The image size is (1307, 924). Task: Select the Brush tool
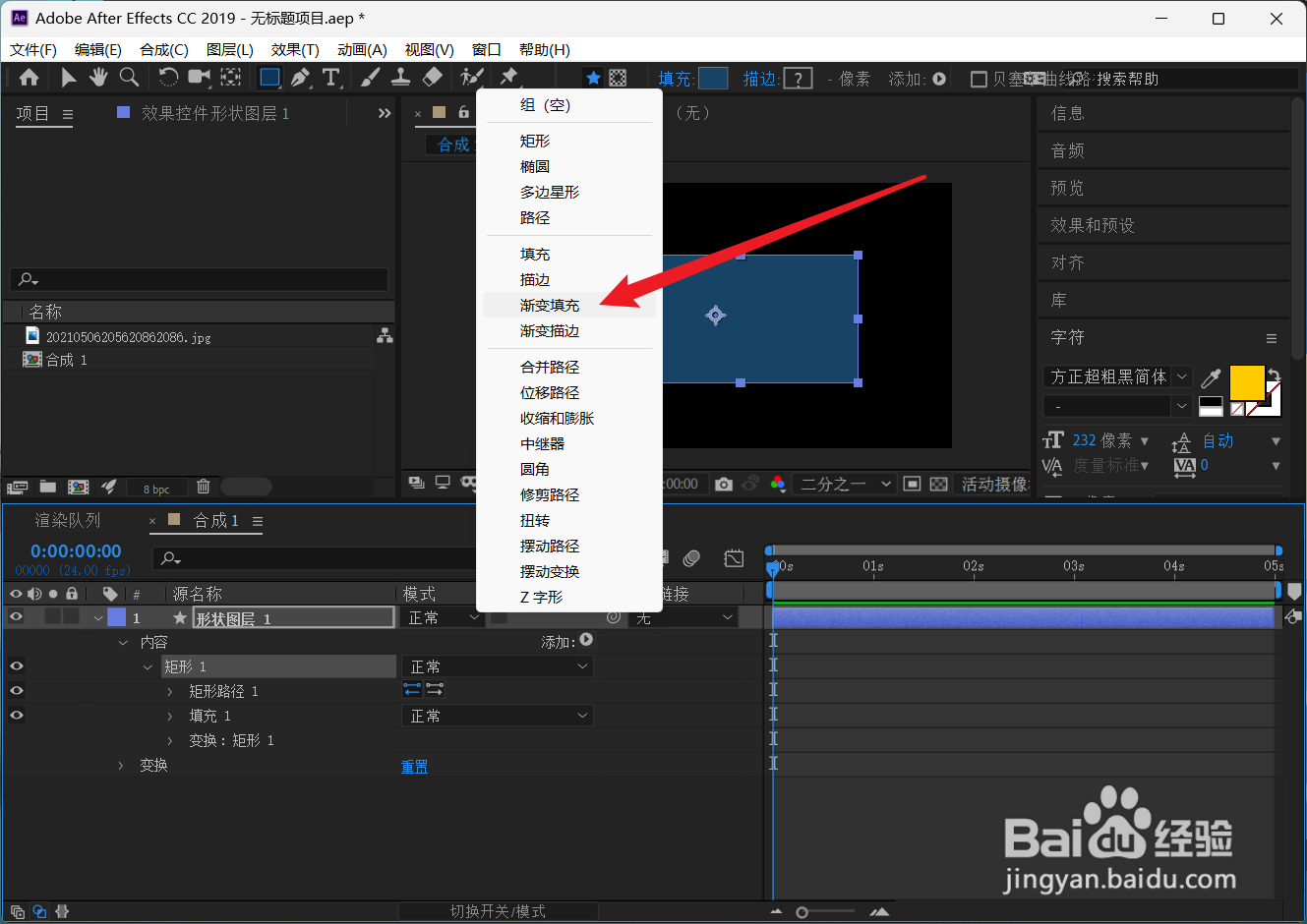[x=371, y=77]
